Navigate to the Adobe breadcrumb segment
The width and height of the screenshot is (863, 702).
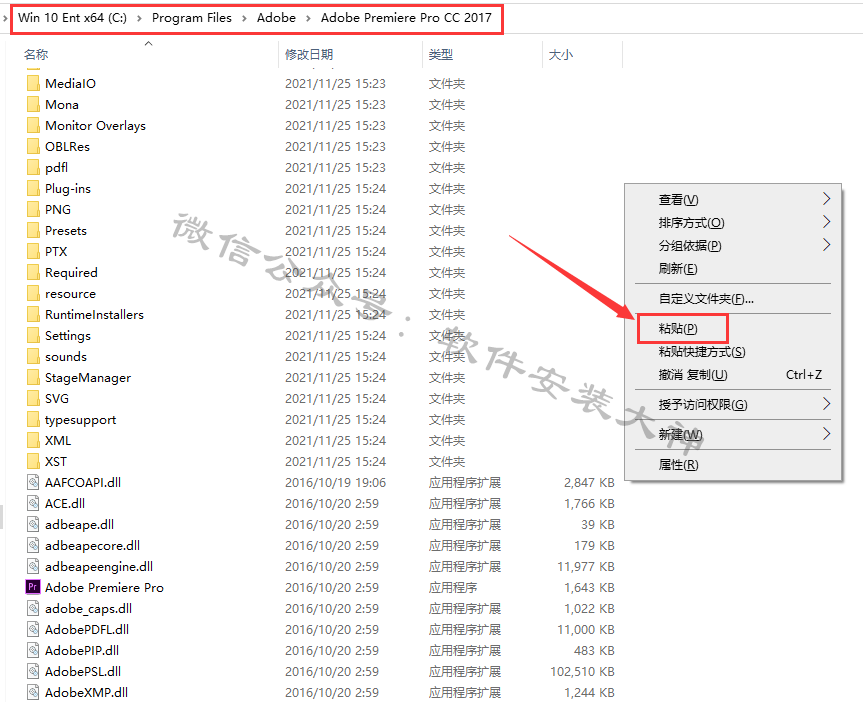[276, 18]
